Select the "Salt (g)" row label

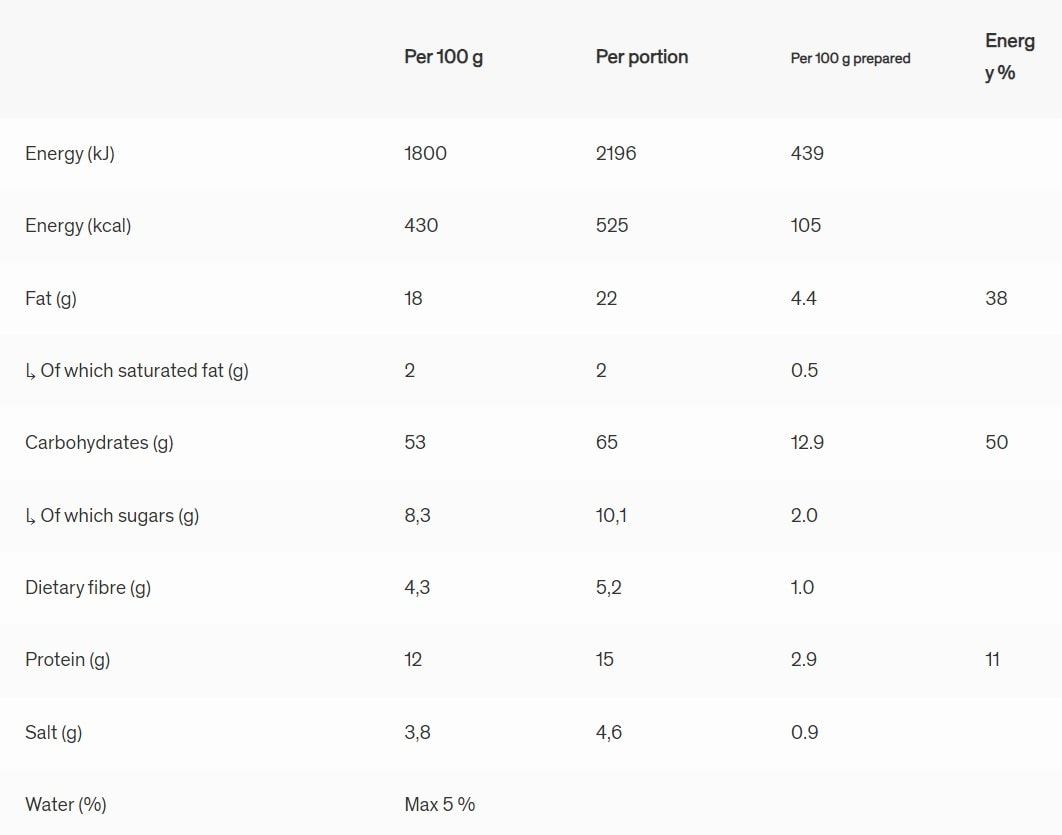click(x=54, y=733)
